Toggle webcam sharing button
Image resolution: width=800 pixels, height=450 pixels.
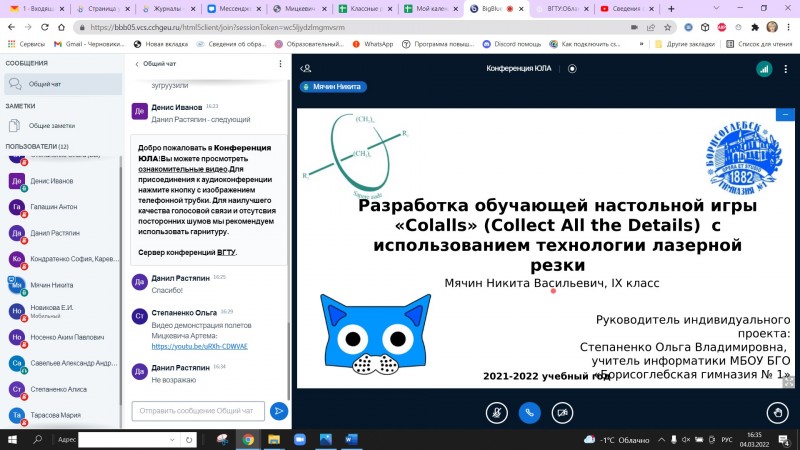(x=563, y=411)
